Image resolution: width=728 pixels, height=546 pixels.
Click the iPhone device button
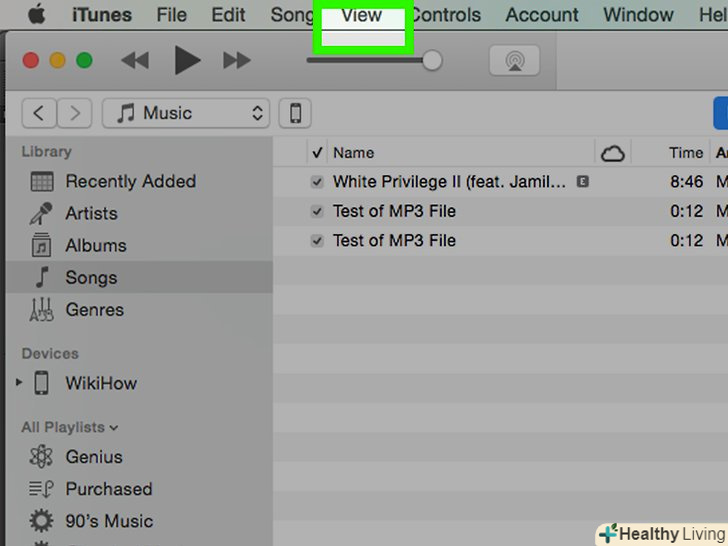click(x=295, y=113)
